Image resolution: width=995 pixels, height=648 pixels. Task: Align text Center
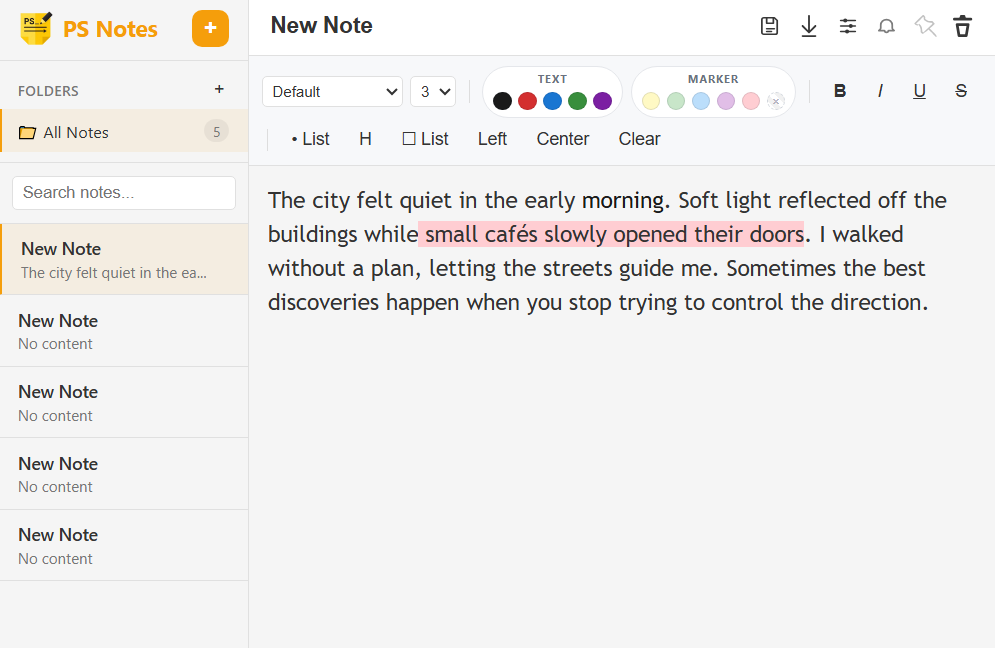(563, 139)
